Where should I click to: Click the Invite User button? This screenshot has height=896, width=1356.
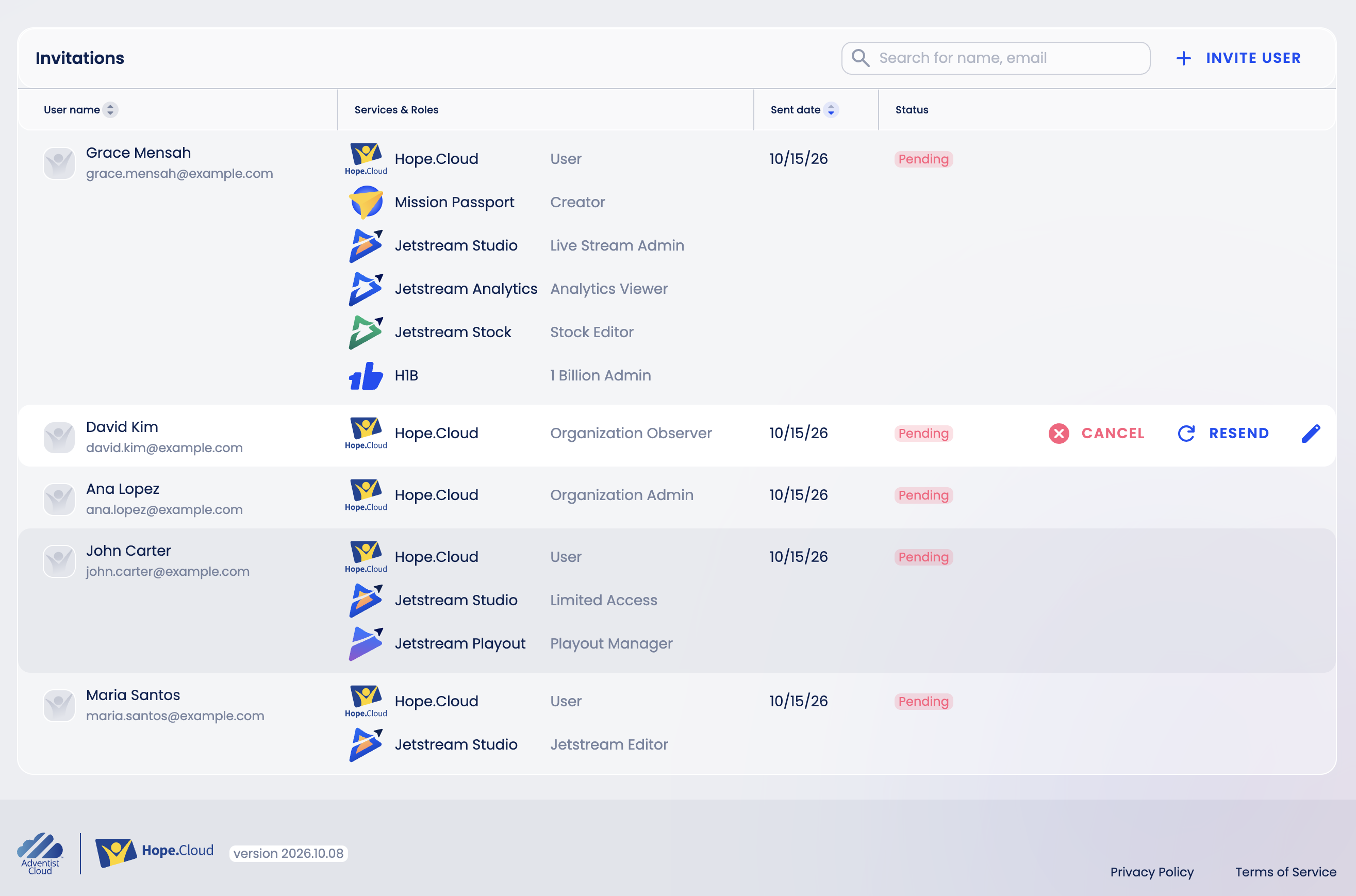point(1238,58)
